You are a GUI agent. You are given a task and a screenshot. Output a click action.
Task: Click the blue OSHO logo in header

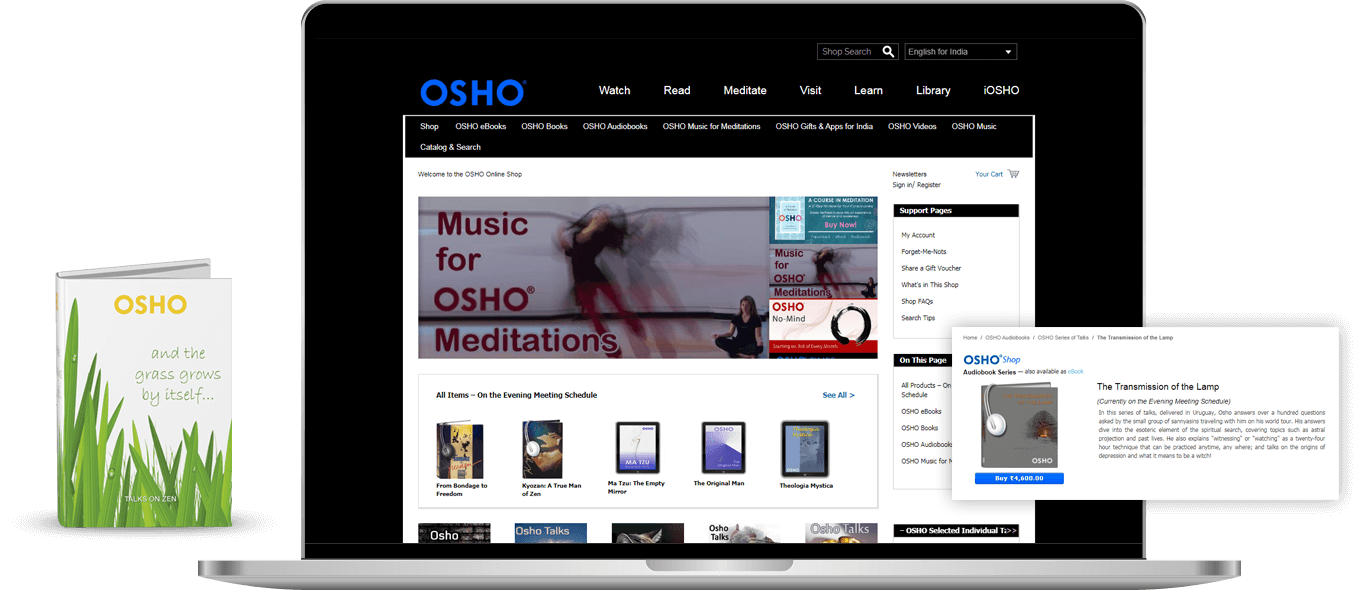[x=472, y=93]
